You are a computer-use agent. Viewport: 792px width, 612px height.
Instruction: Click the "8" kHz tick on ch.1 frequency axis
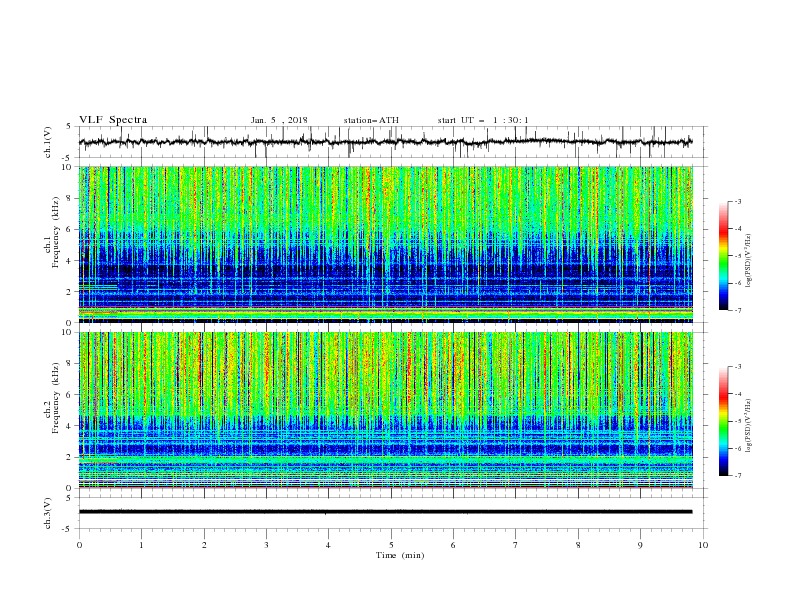[x=69, y=198]
